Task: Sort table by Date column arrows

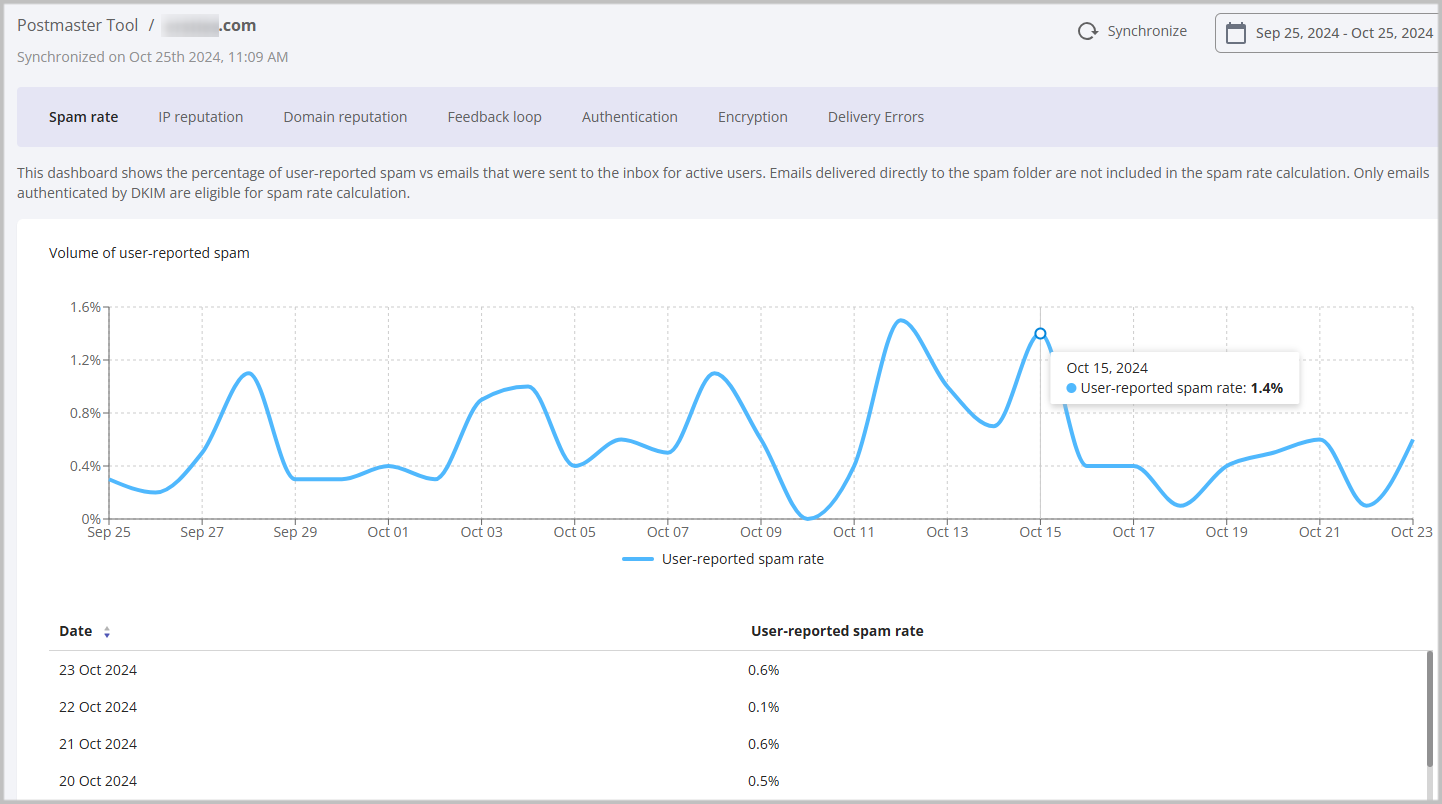Action: (x=107, y=632)
